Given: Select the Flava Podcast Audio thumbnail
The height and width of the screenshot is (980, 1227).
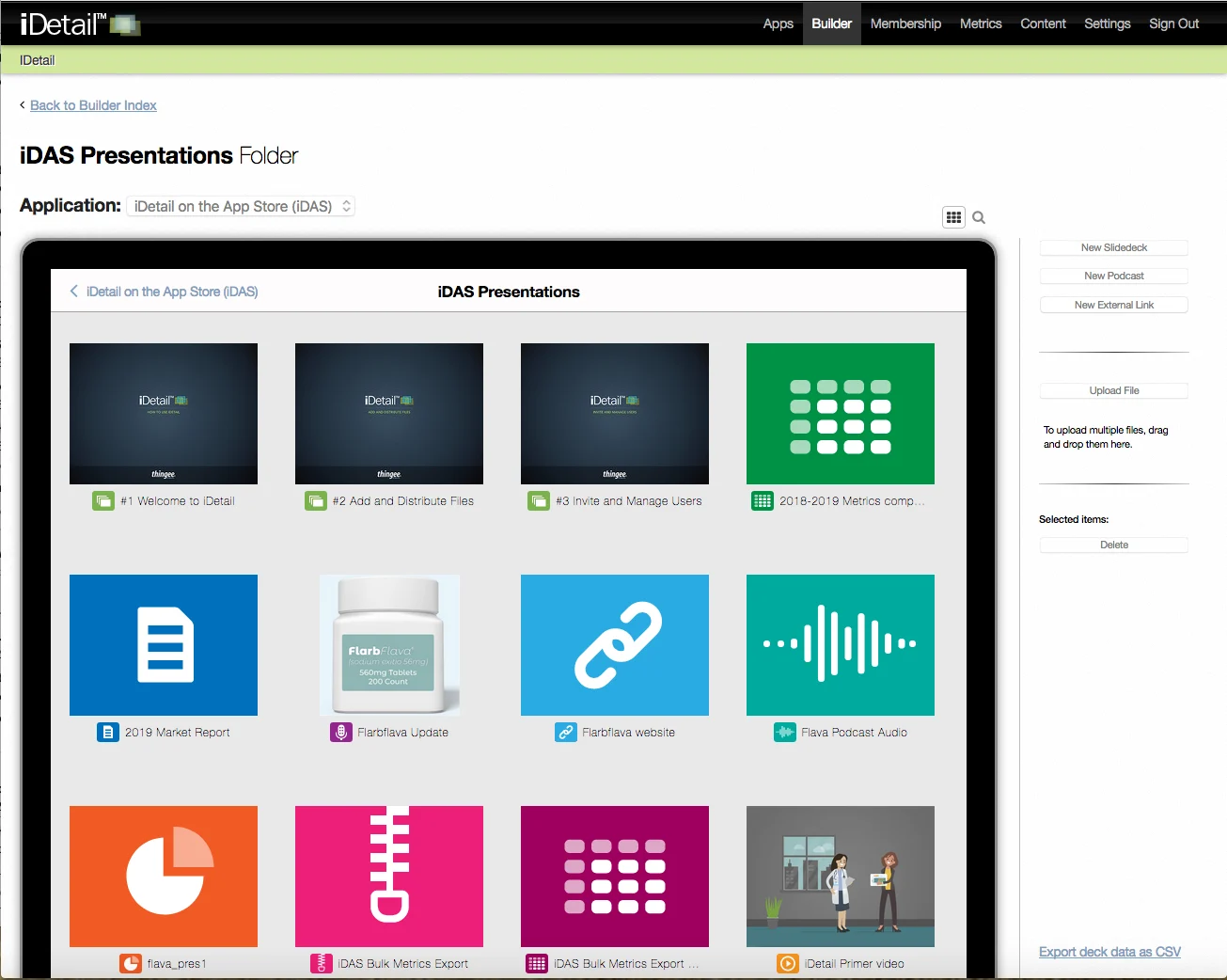Looking at the screenshot, I should click(x=841, y=645).
